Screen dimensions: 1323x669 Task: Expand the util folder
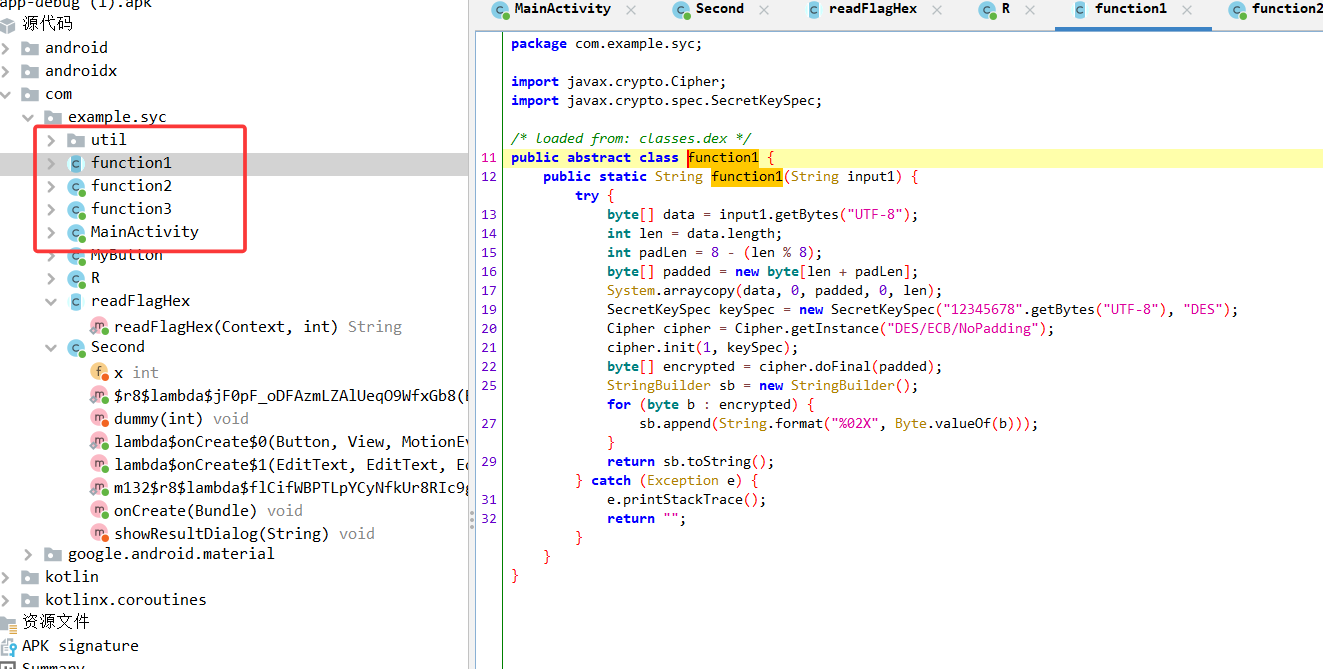[x=51, y=140]
